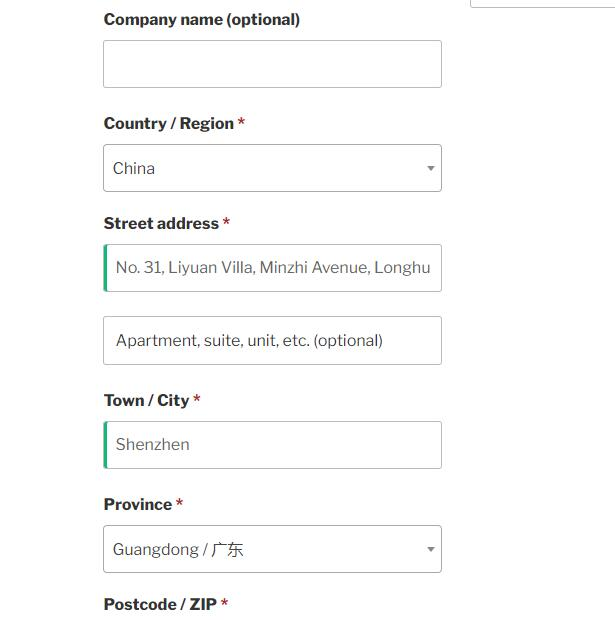Click the Town / City label
615x620 pixels.
click(146, 401)
